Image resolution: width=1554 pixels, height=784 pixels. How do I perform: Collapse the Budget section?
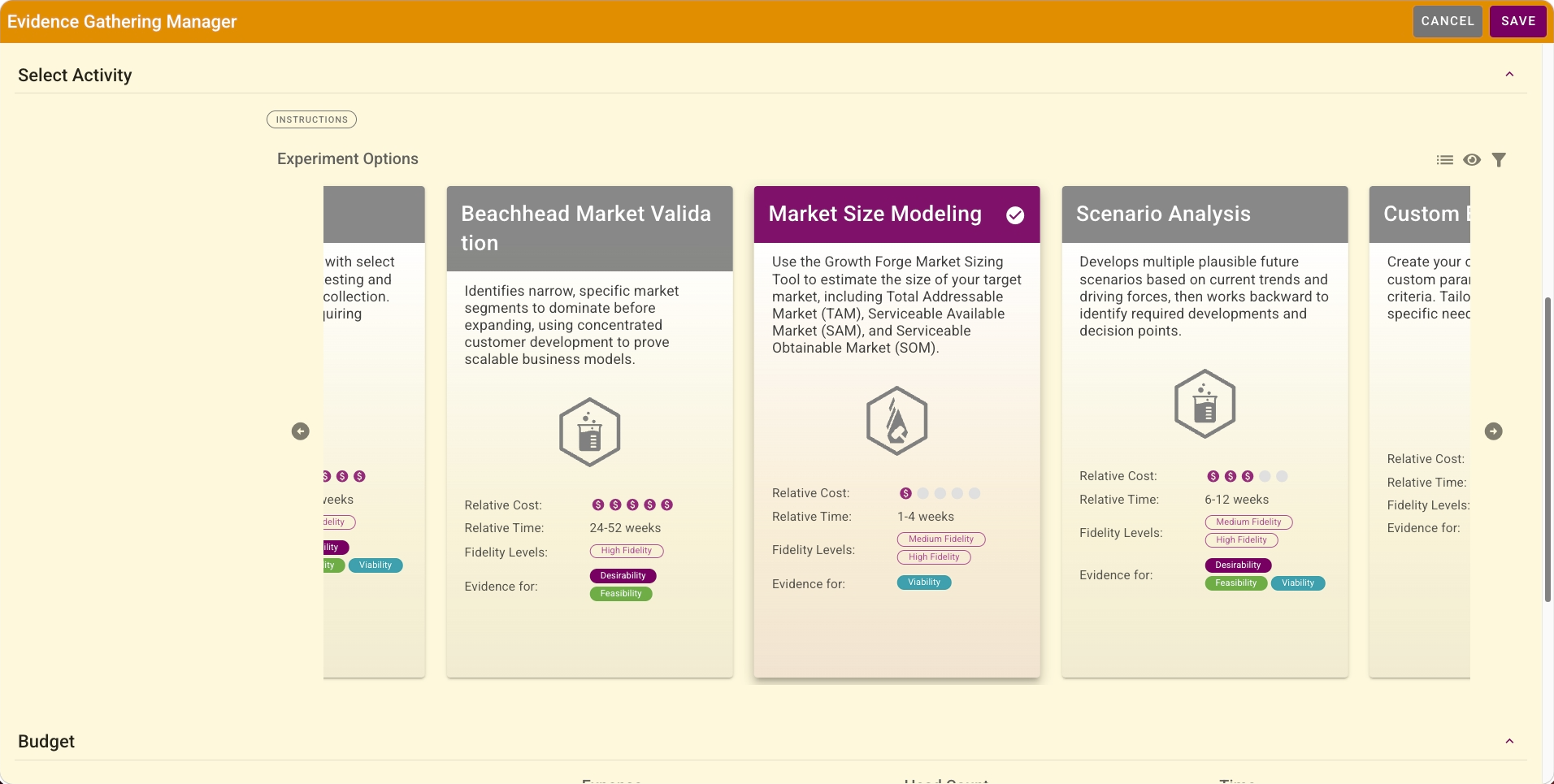[x=1509, y=741]
